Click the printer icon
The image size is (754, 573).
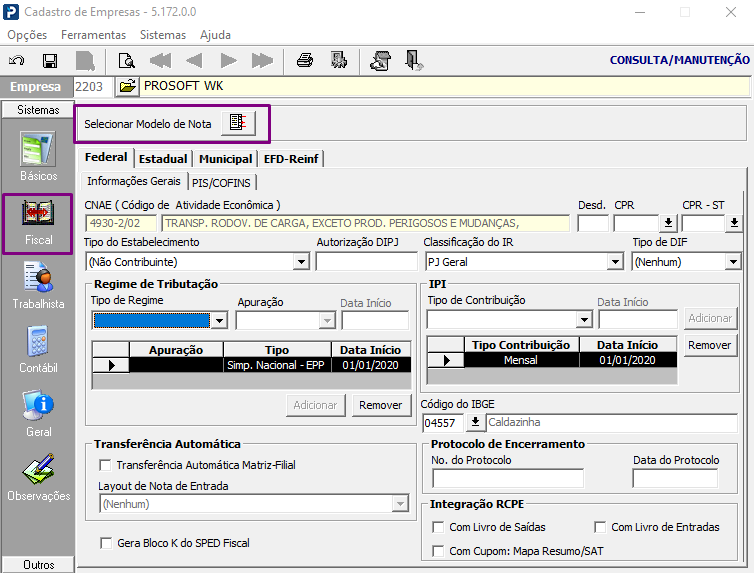(x=305, y=61)
